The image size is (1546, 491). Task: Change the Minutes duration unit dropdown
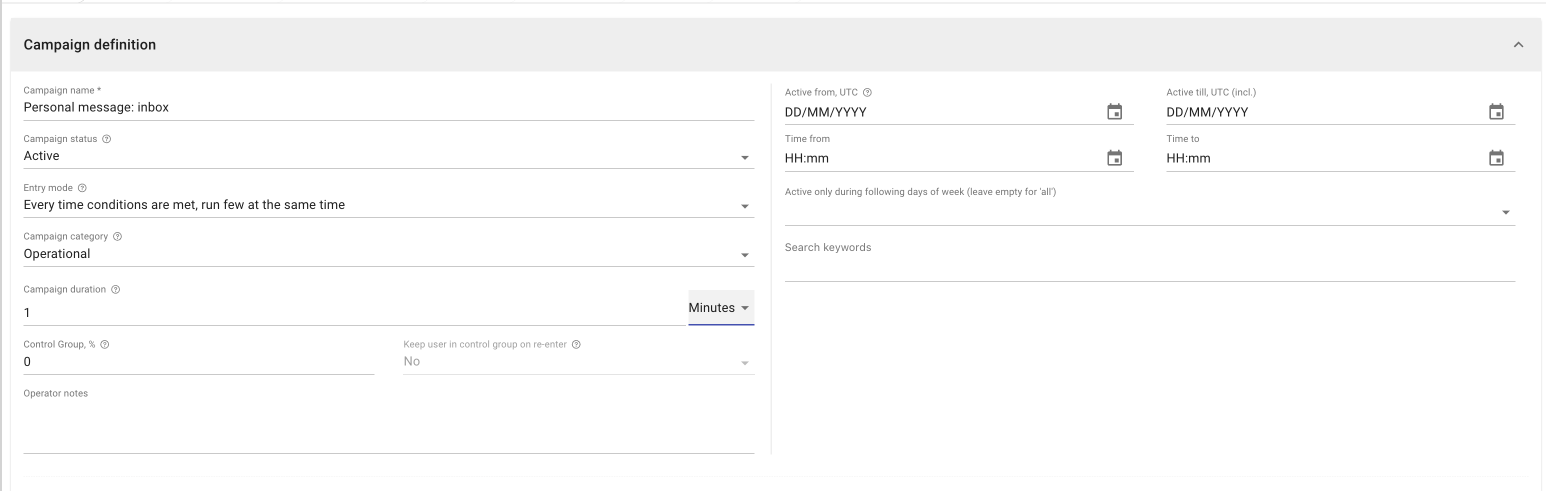pos(721,308)
